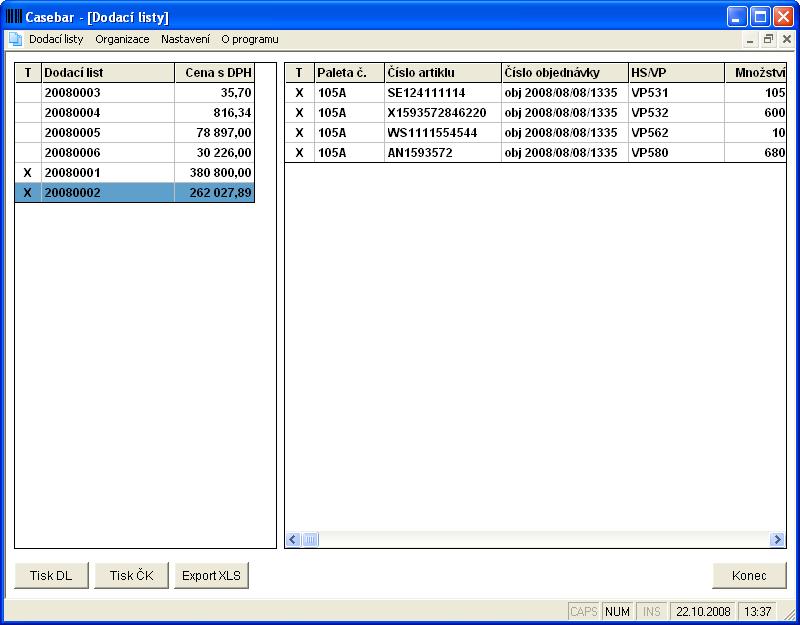Click HS/VP value VP531
Viewport: 800px width, 625px height.
click(649, 92)
